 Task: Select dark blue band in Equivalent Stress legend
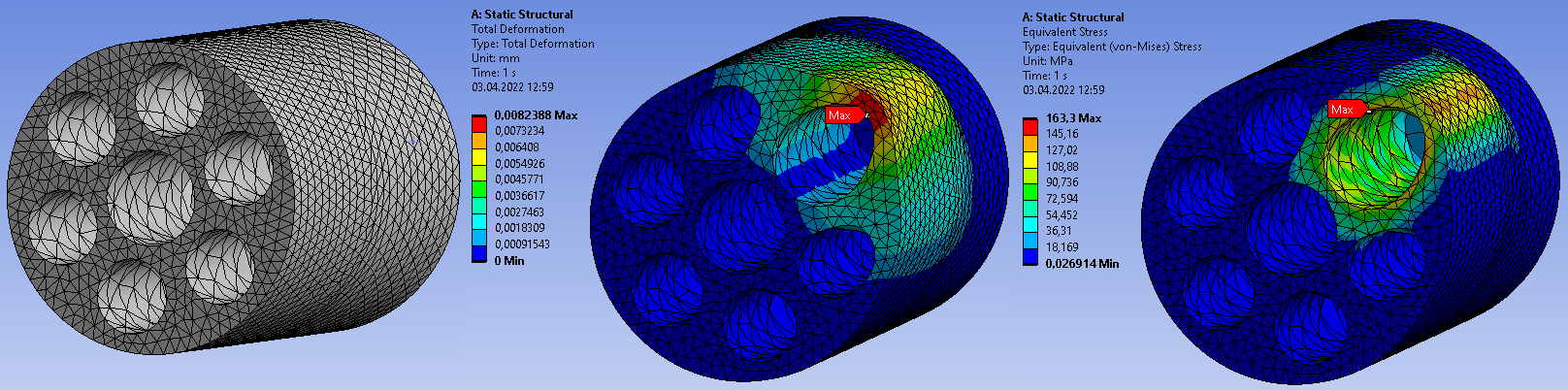[1030, 256]
